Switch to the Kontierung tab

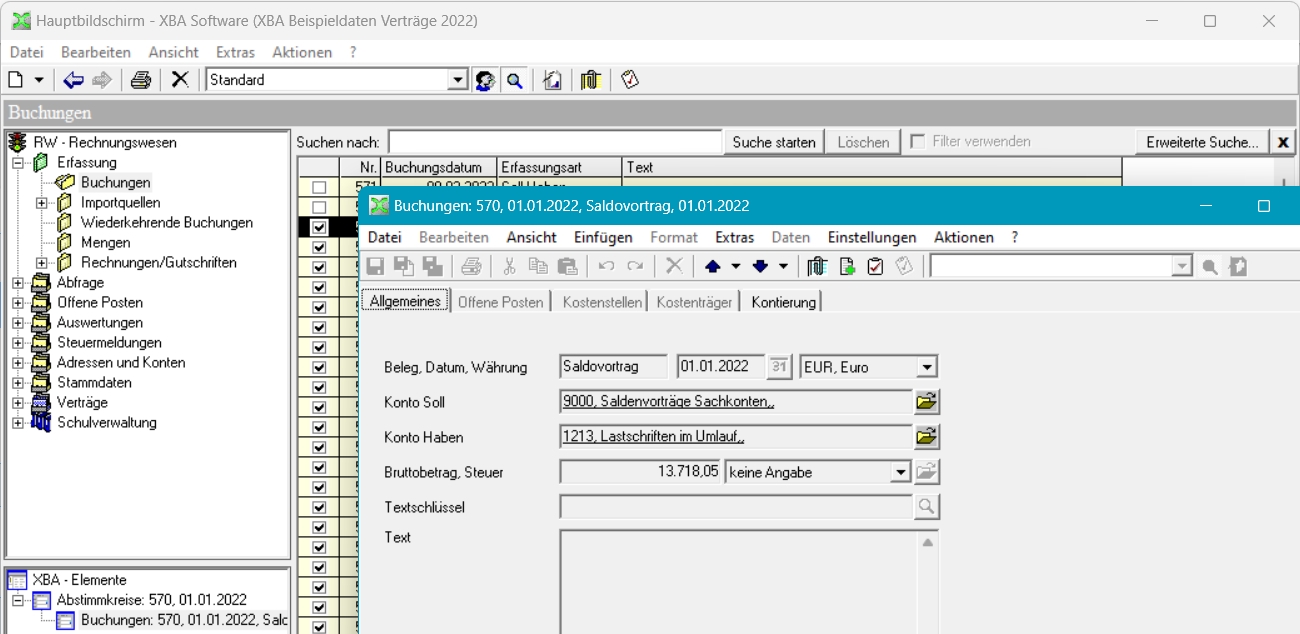pos(783,302)
